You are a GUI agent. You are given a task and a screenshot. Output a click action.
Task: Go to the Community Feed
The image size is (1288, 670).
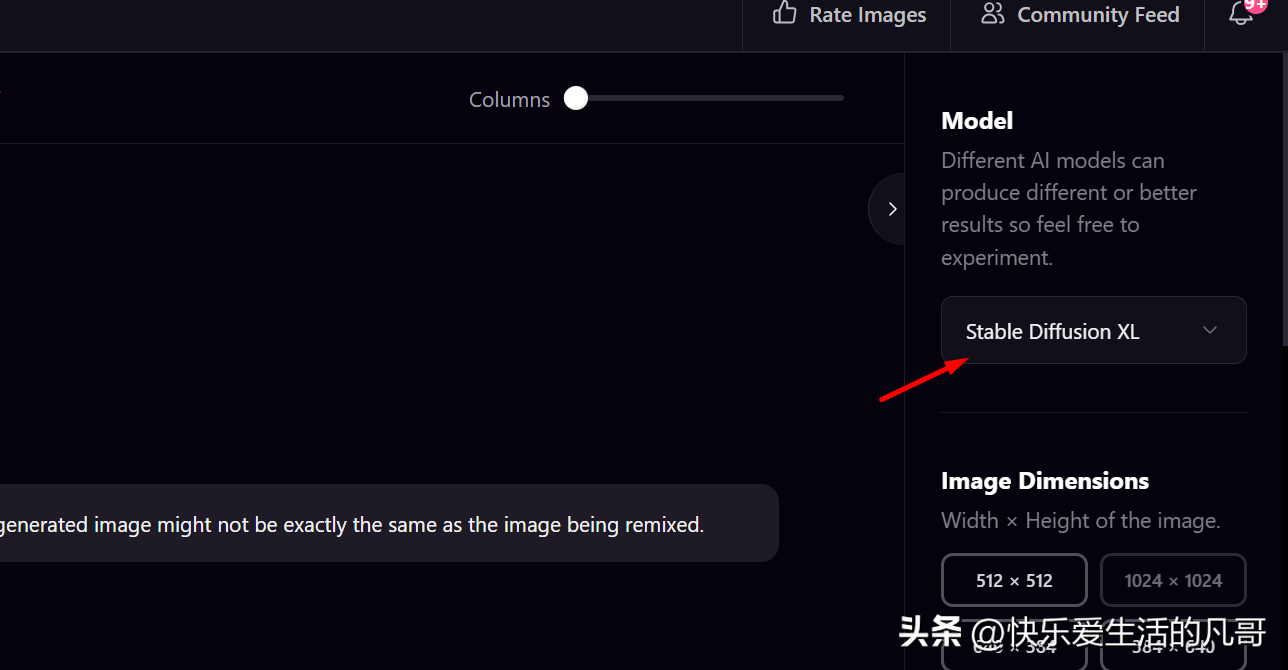point(1098,15)
